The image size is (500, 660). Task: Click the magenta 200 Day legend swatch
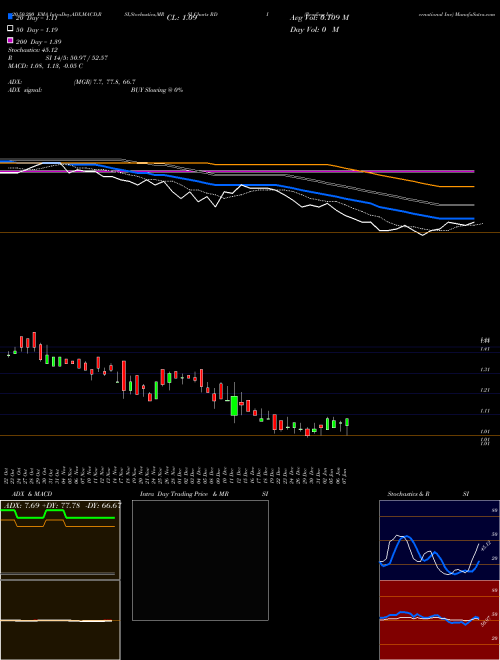point(10,40)
